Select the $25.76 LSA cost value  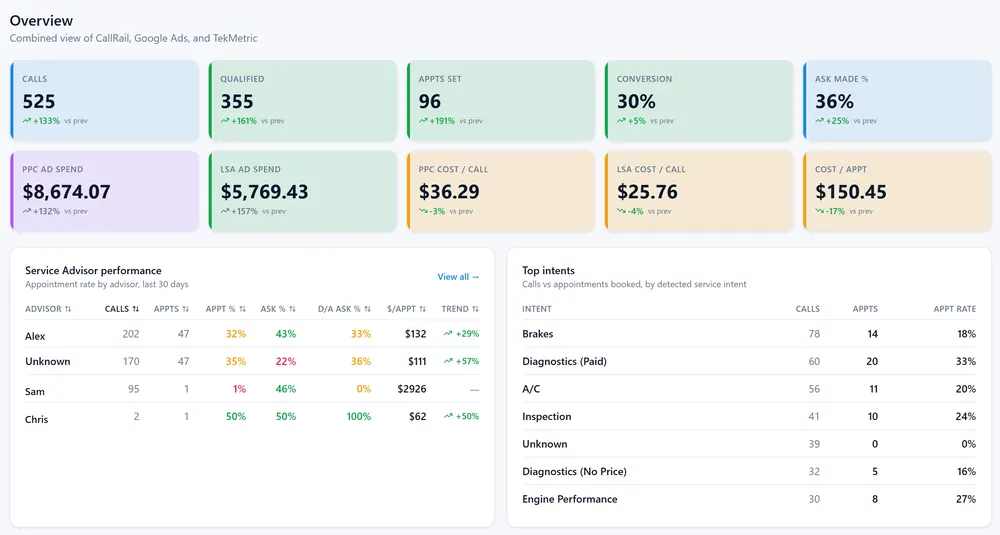647,192
